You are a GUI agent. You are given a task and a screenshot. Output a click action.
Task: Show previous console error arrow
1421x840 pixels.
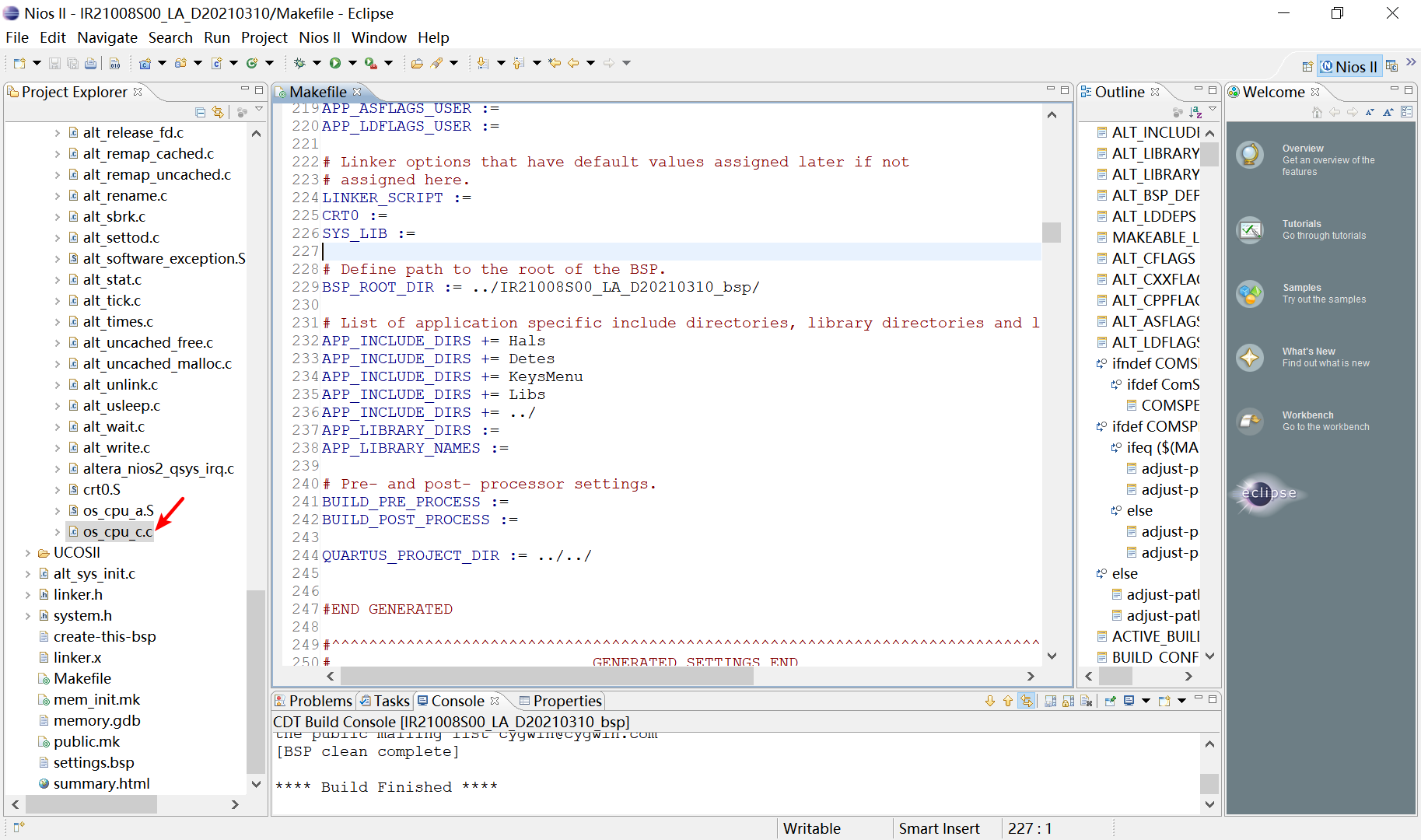pos(1008,701)
